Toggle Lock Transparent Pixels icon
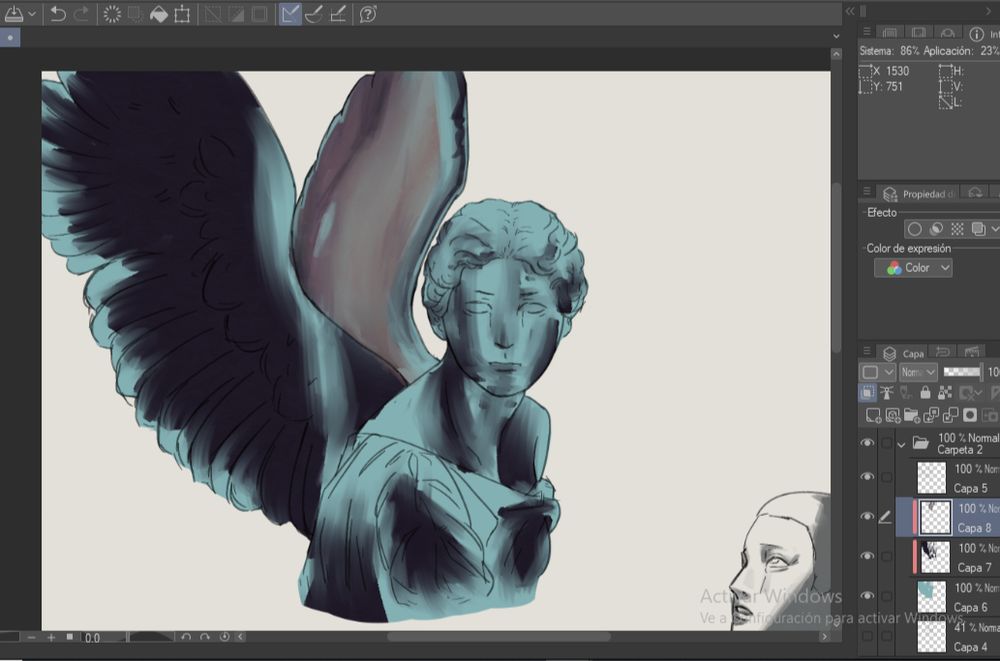The width and height of the screenshot is (1000, 661). tap(945, 393)
